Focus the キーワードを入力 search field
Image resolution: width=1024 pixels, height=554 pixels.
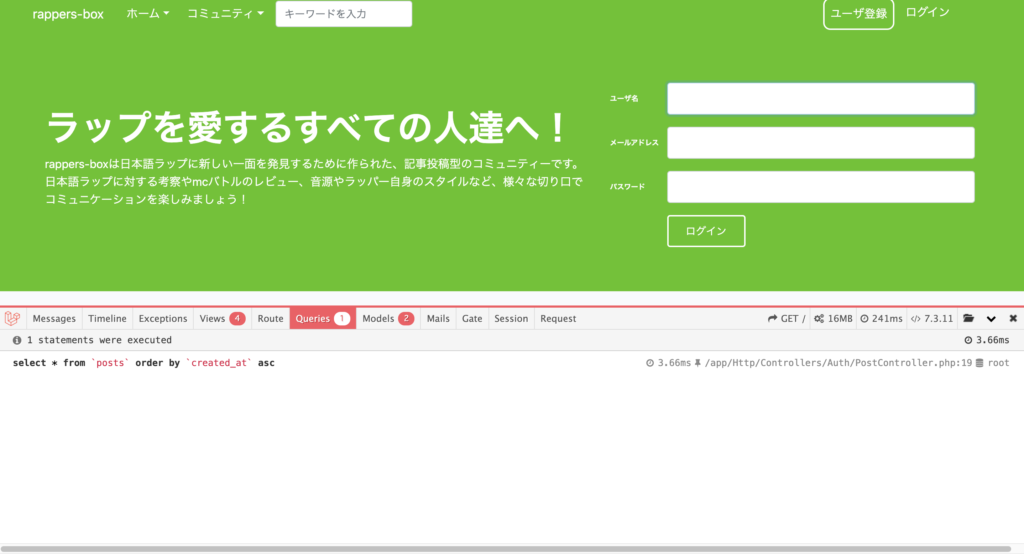[x=344, y=14]
